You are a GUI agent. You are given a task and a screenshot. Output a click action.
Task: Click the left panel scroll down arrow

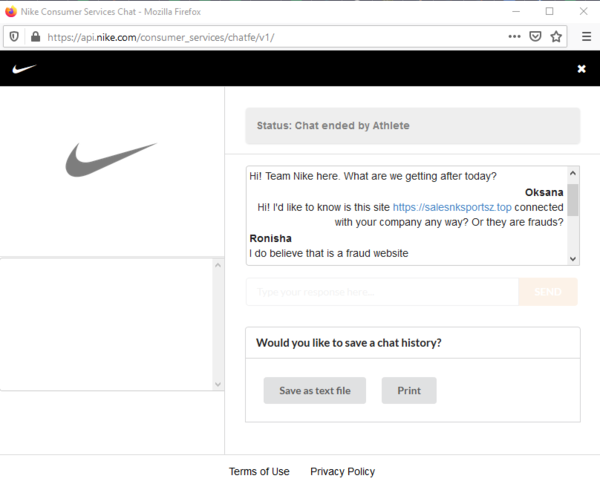[218, 384]
